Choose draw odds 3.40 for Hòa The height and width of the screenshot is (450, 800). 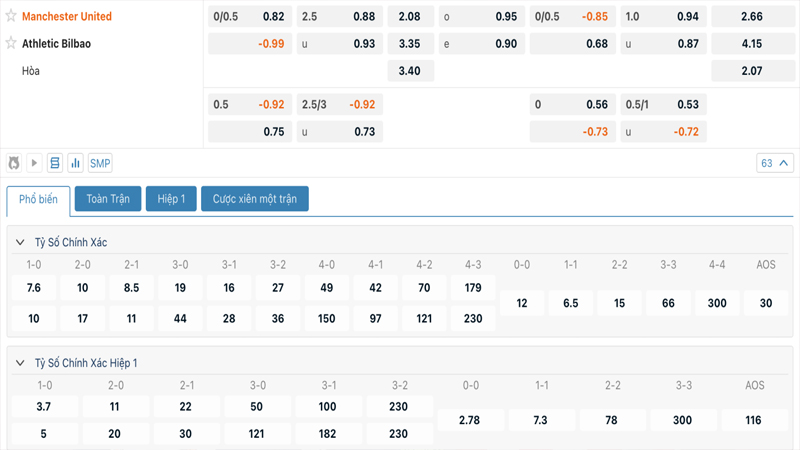409,71
